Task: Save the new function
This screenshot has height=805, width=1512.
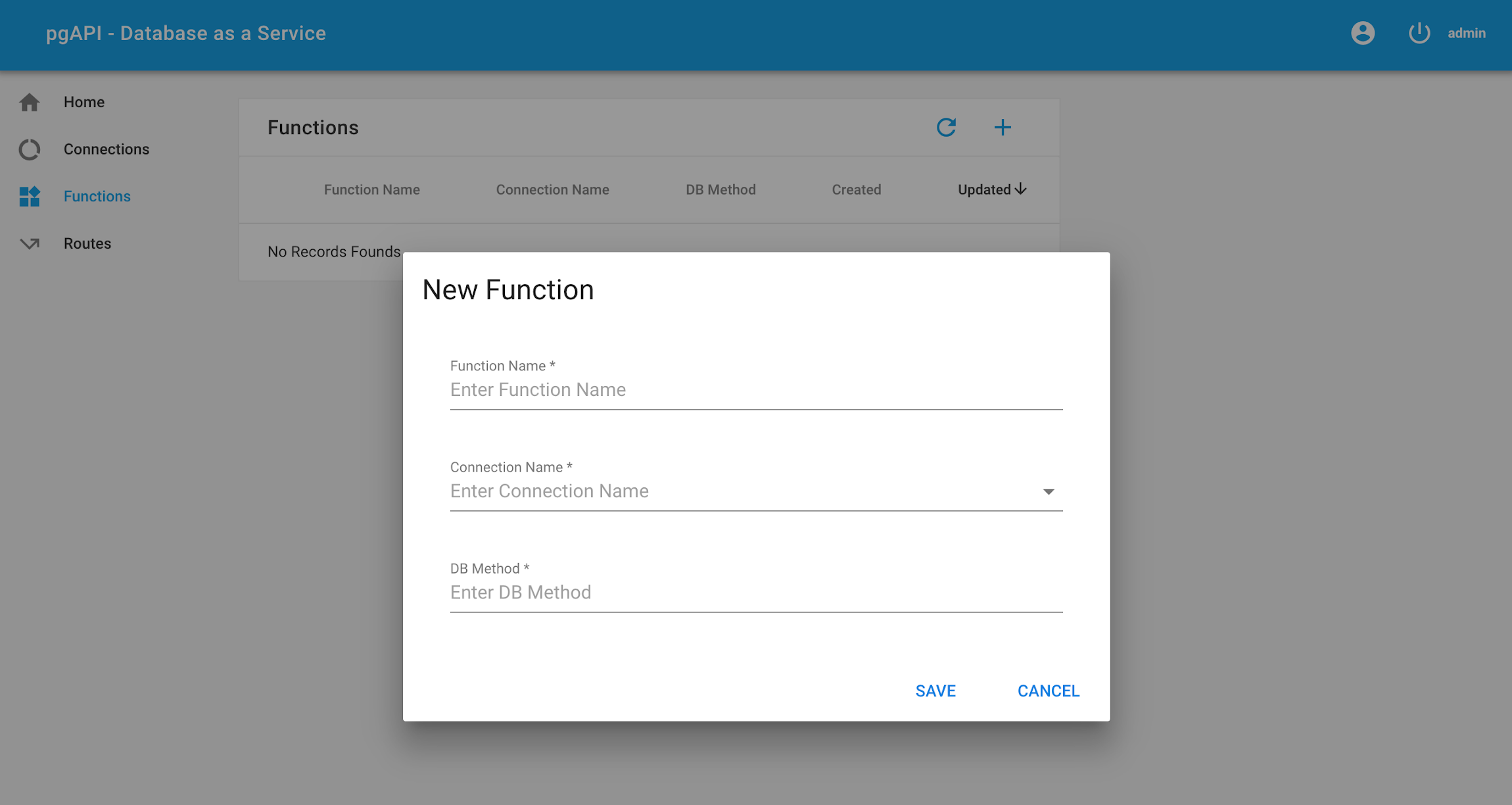Action: (935, 691)
